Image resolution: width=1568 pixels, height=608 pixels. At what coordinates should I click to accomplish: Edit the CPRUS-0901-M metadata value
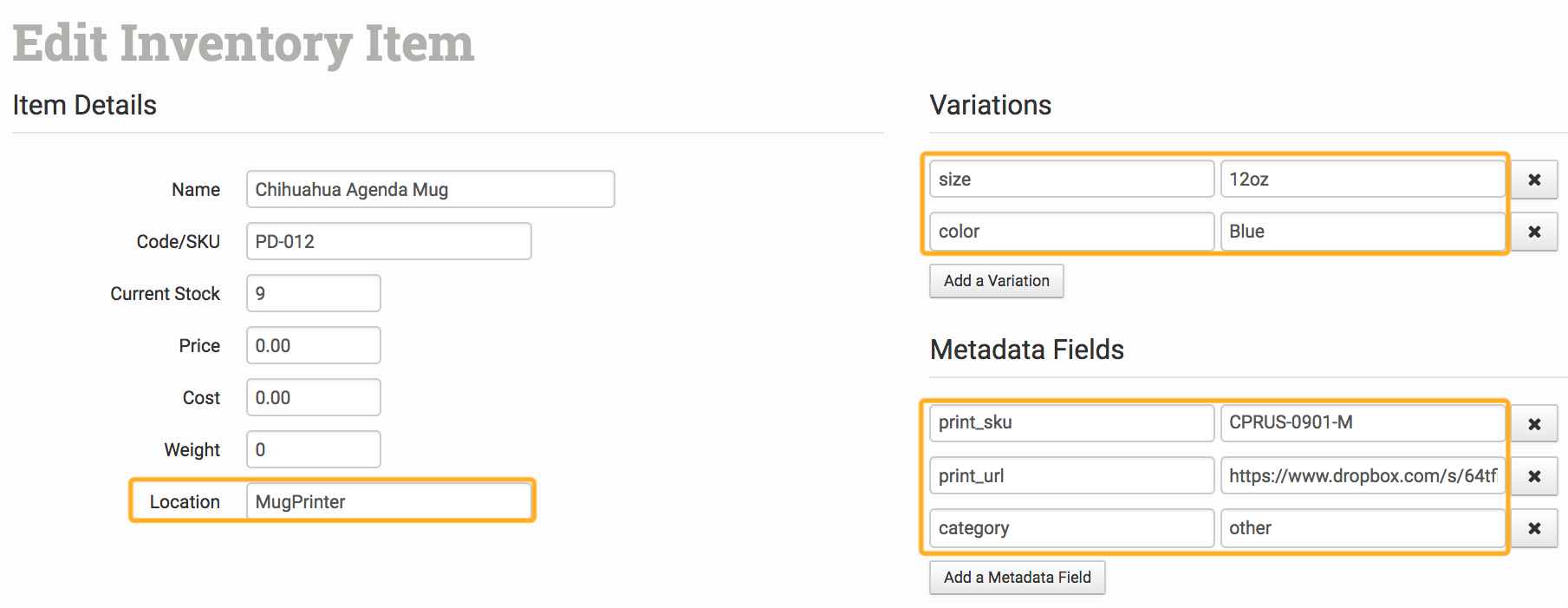click(1362, 422)
